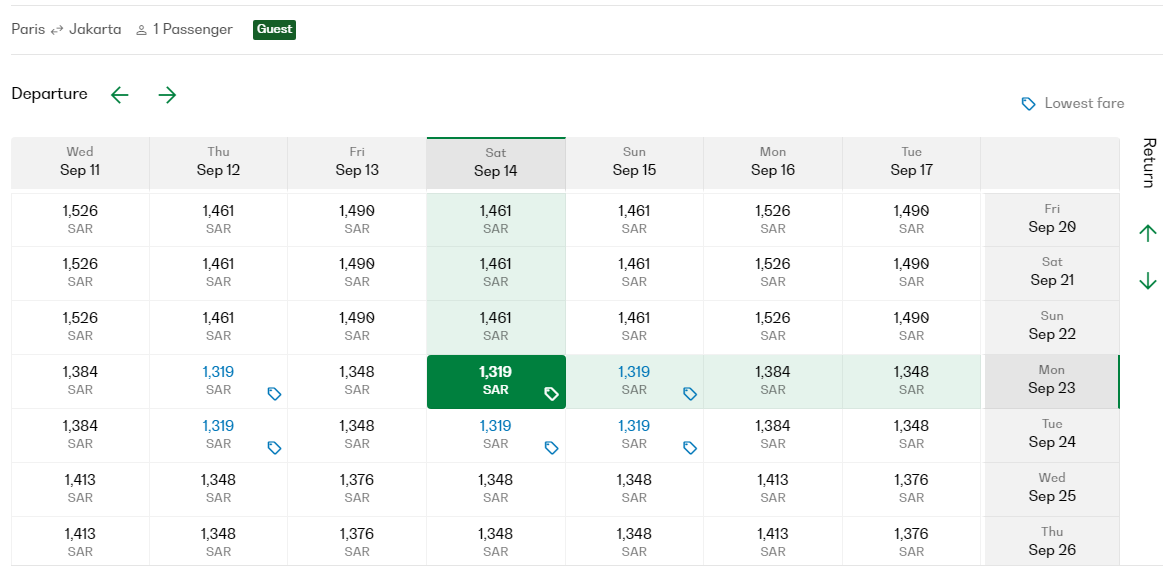
Task: Select the Wed Sep 25 return row
Action: [x=1052, y=489]
